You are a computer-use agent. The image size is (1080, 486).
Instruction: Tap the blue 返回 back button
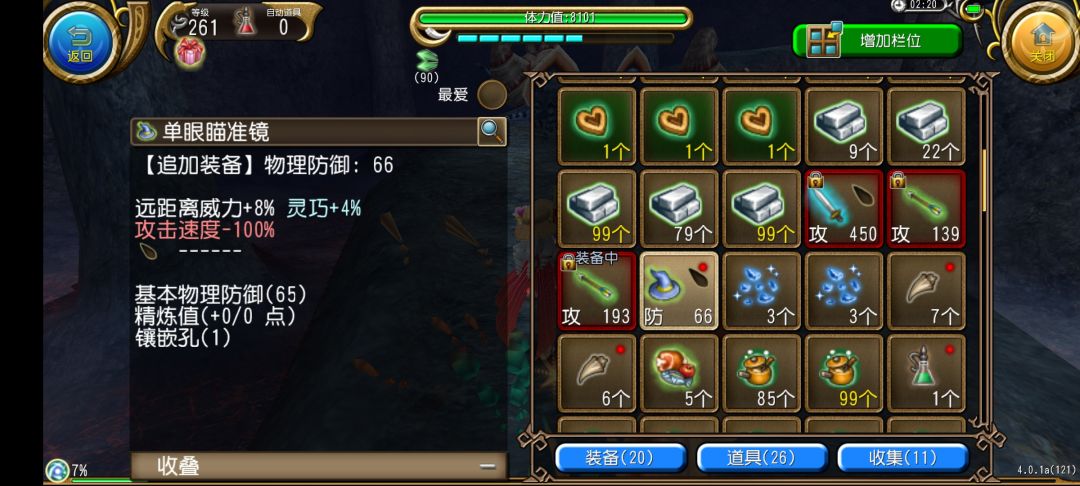pos(79,41)
